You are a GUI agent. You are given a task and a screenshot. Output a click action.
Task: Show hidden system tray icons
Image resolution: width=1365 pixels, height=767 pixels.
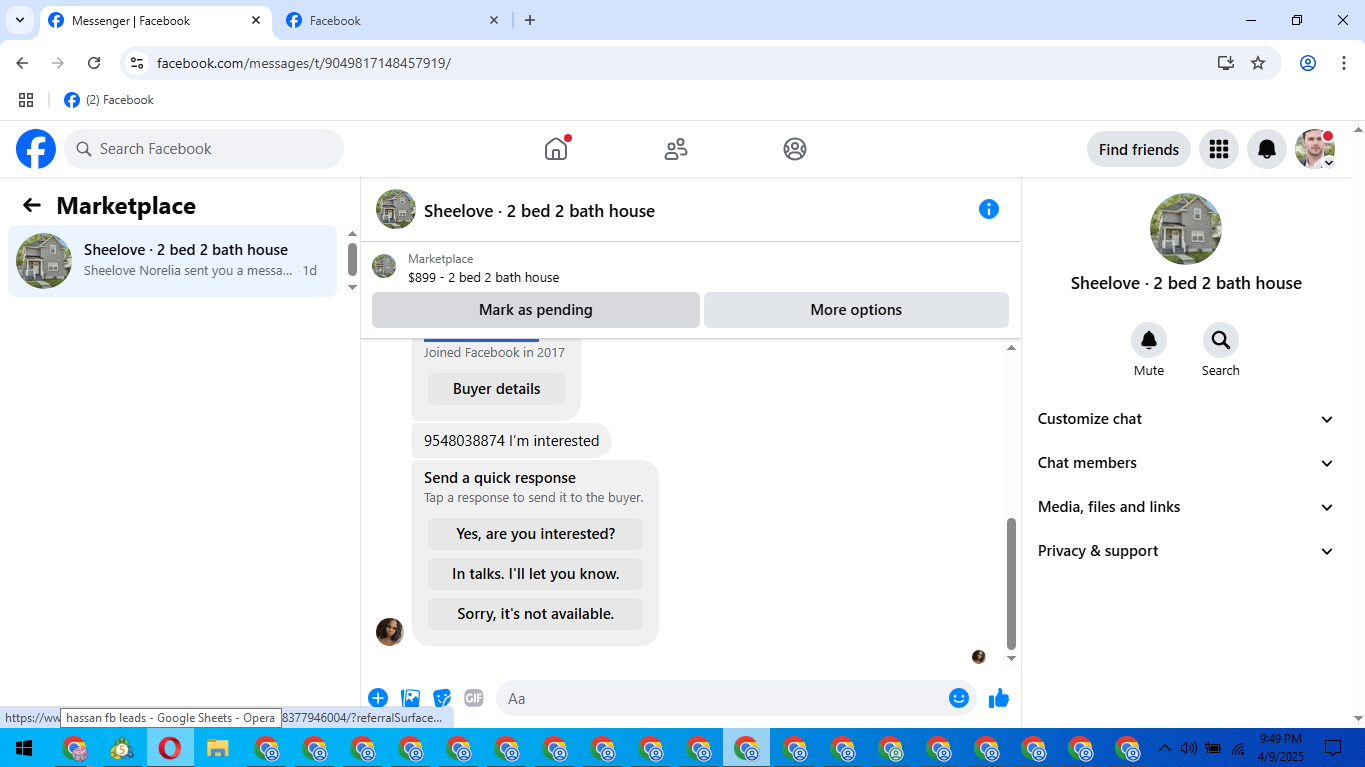(x=1164, y=748)
